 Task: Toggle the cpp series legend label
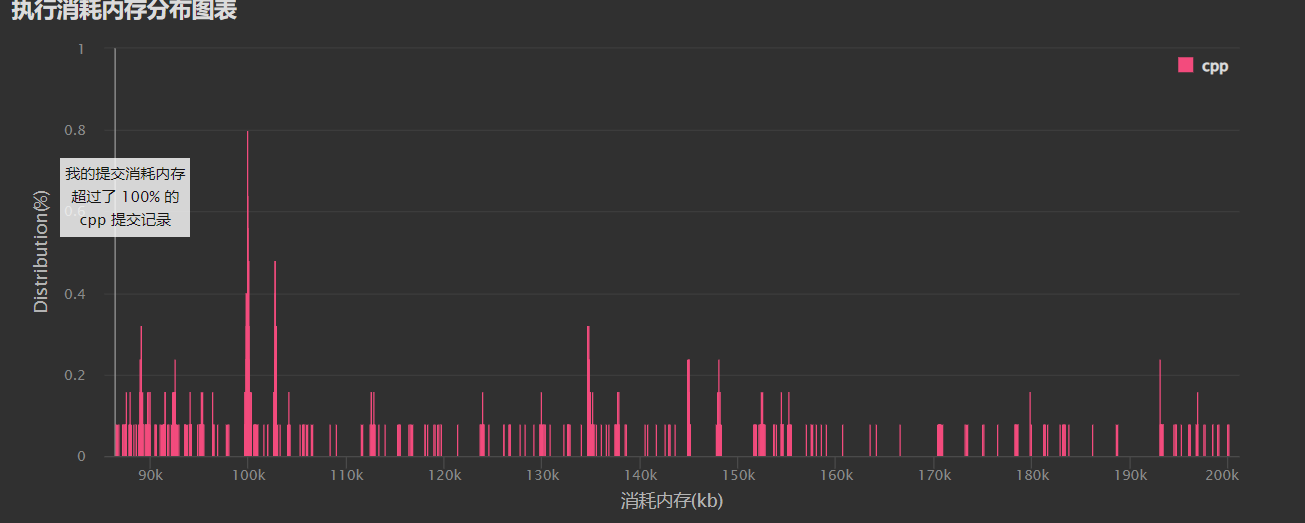tap(1214, 66)
